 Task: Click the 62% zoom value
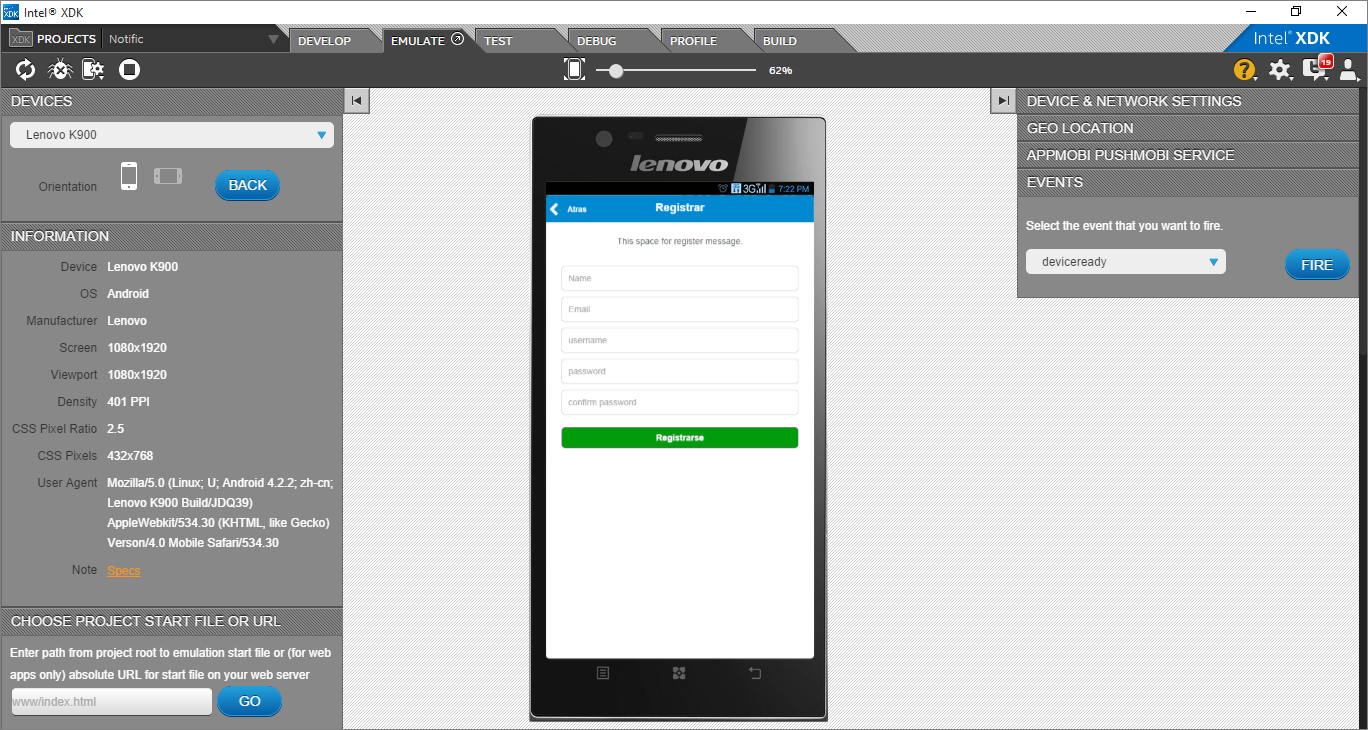[780, 71]
